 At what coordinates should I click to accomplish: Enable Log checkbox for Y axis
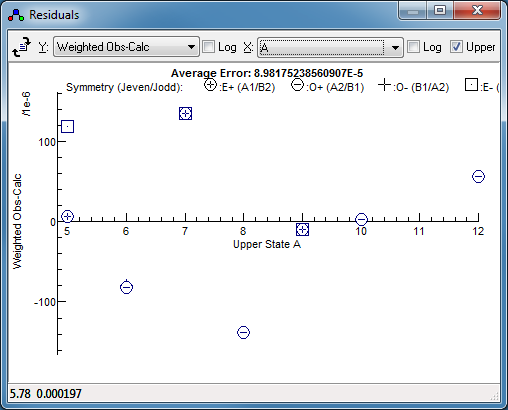coord(209,47)
